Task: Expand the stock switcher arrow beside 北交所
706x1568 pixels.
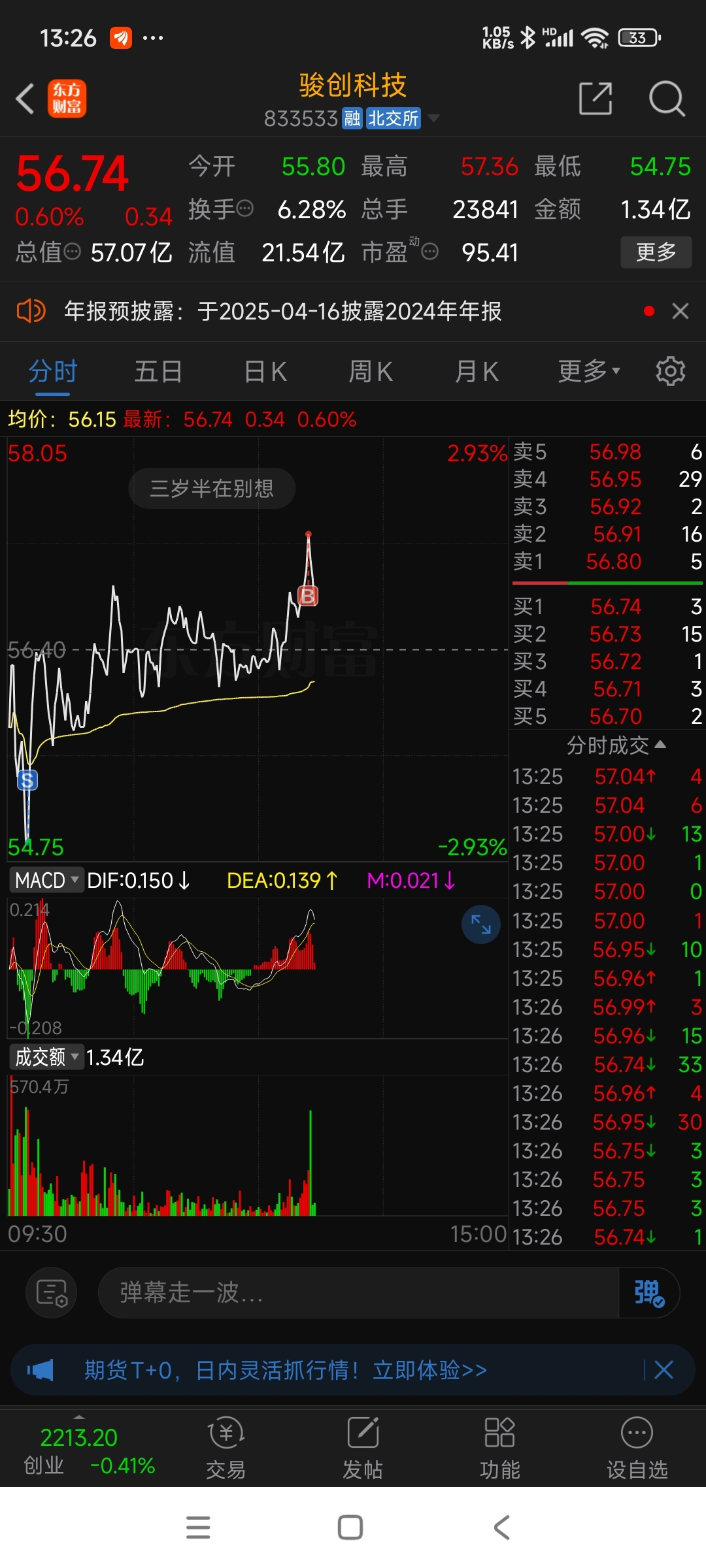Action: tap(433, 118)
